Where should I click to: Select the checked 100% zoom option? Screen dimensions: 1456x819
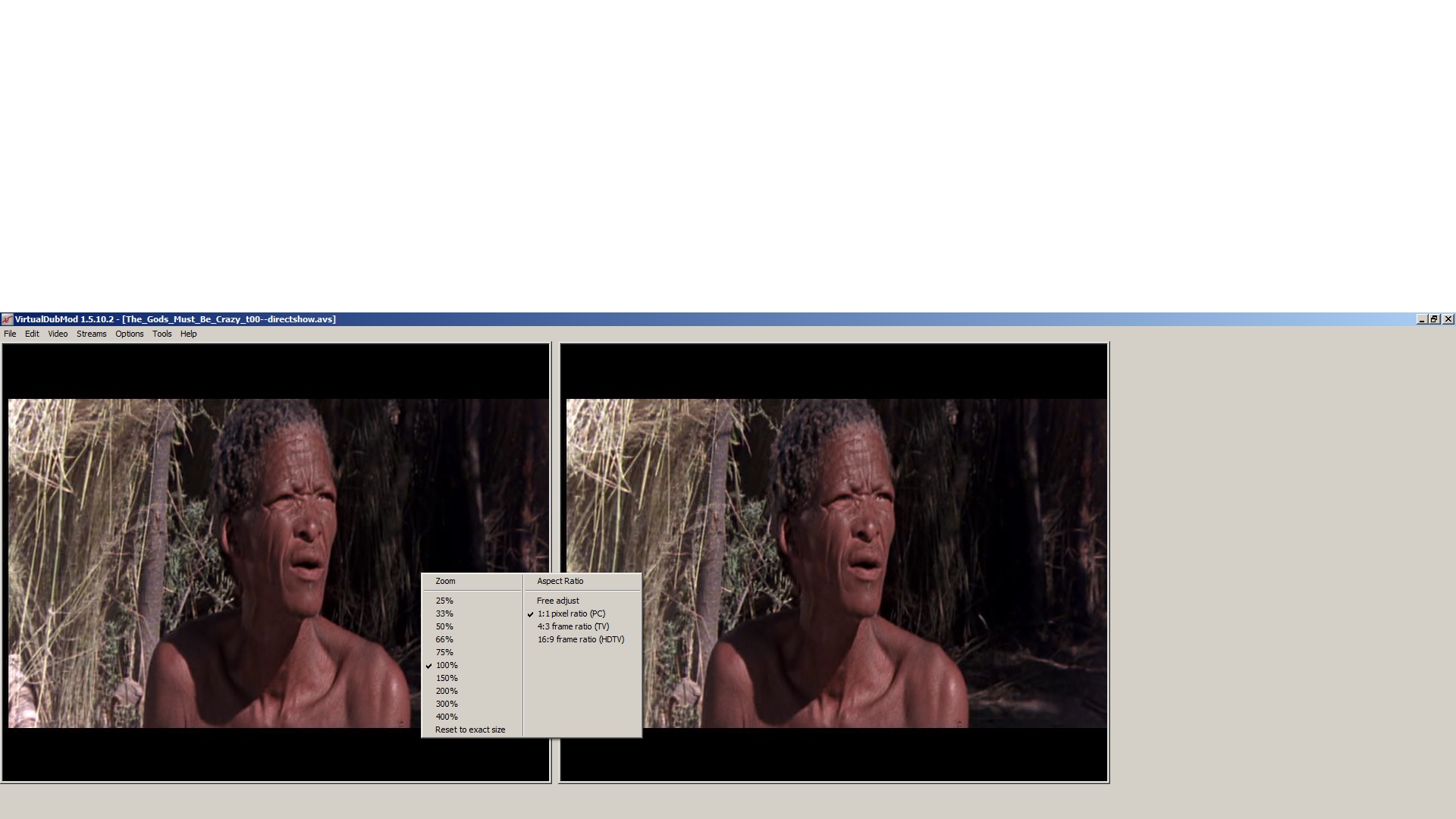[447, 665]
